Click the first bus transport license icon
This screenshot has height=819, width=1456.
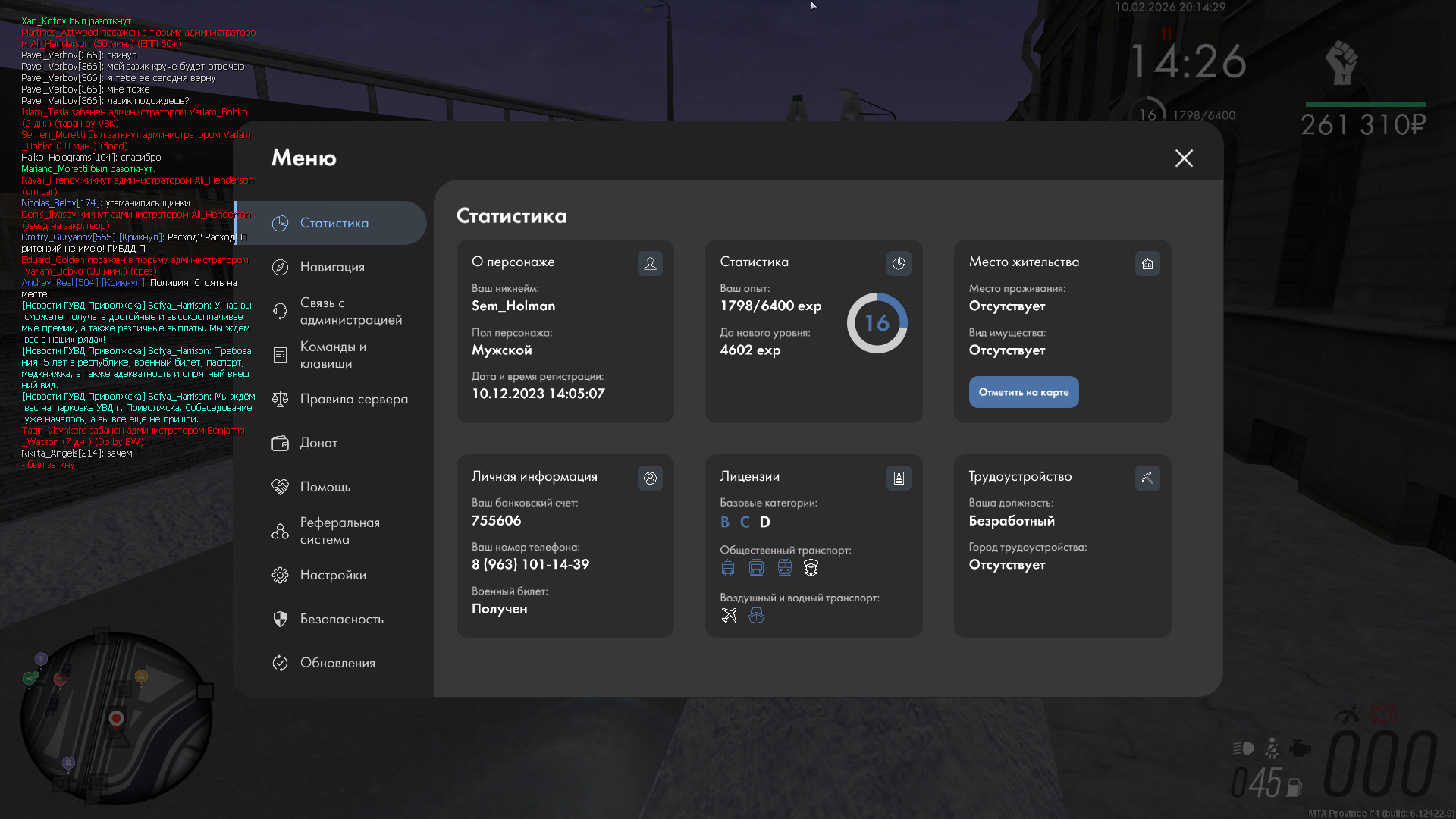pos(728,567)
